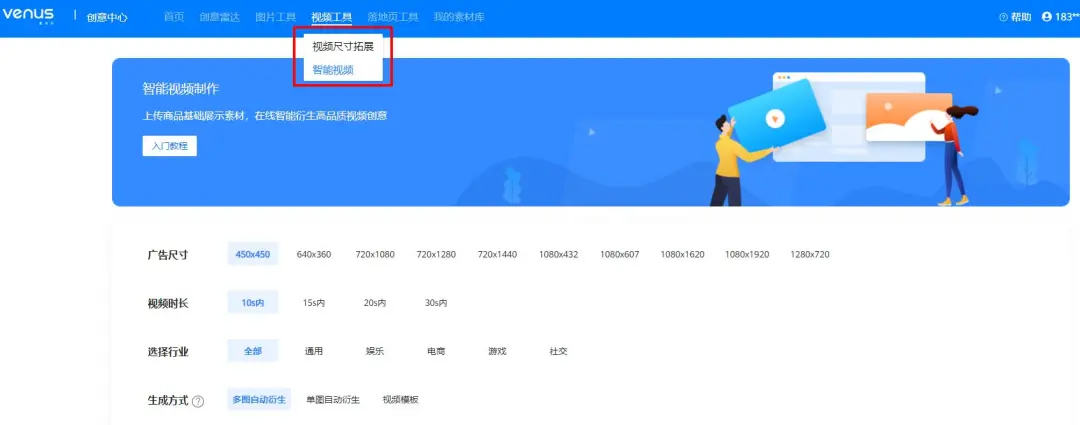This screenshot has height=425, width=1080.
Task: Select the 电商 industry option
Action: [436, 351]
